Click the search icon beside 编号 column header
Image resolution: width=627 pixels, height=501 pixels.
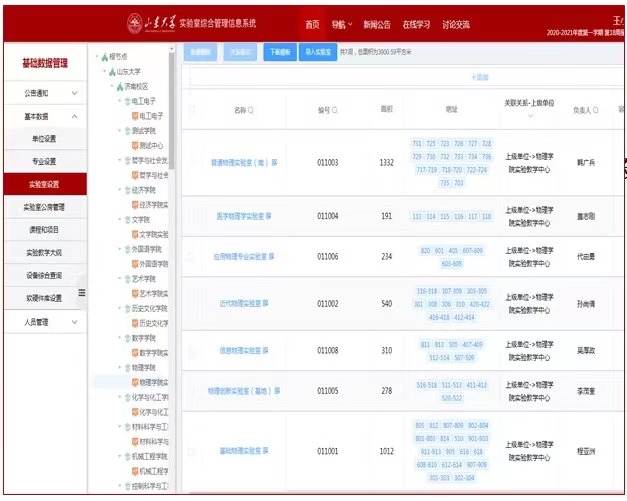tap(334, 110)
